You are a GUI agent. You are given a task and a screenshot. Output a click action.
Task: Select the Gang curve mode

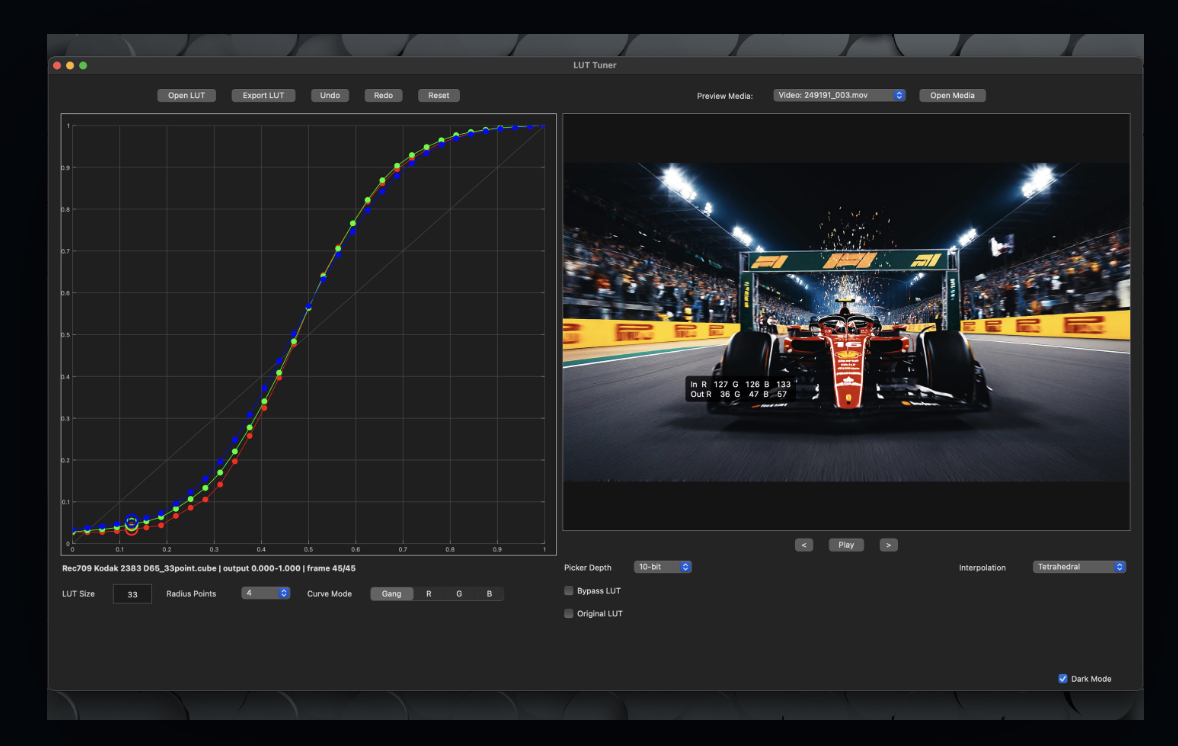tap(391, 593)
